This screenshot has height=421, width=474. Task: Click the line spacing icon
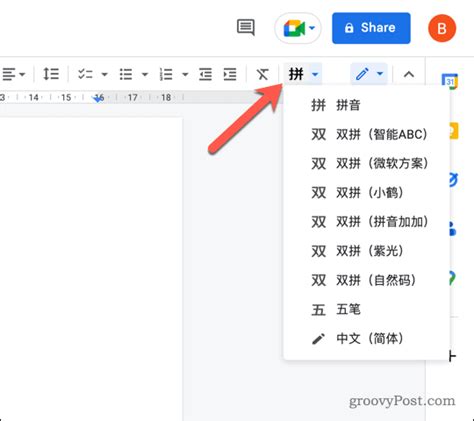pyautogui.click(x=51, y=74)
